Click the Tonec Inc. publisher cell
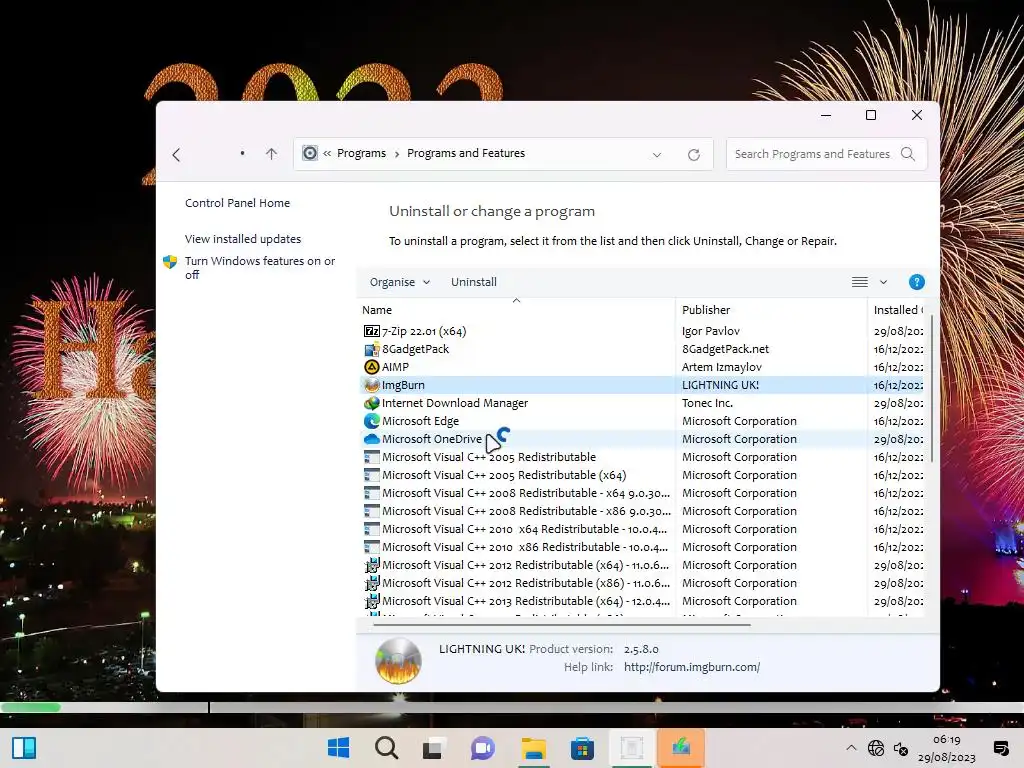 point(707,403)
